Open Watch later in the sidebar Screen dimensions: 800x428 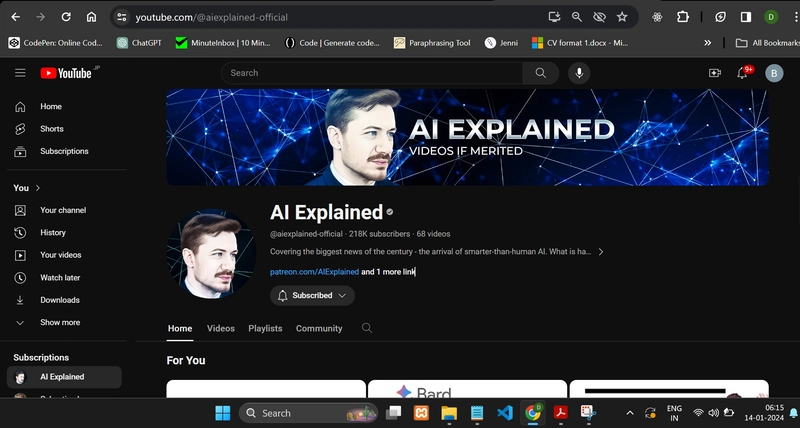click(64, 278)
